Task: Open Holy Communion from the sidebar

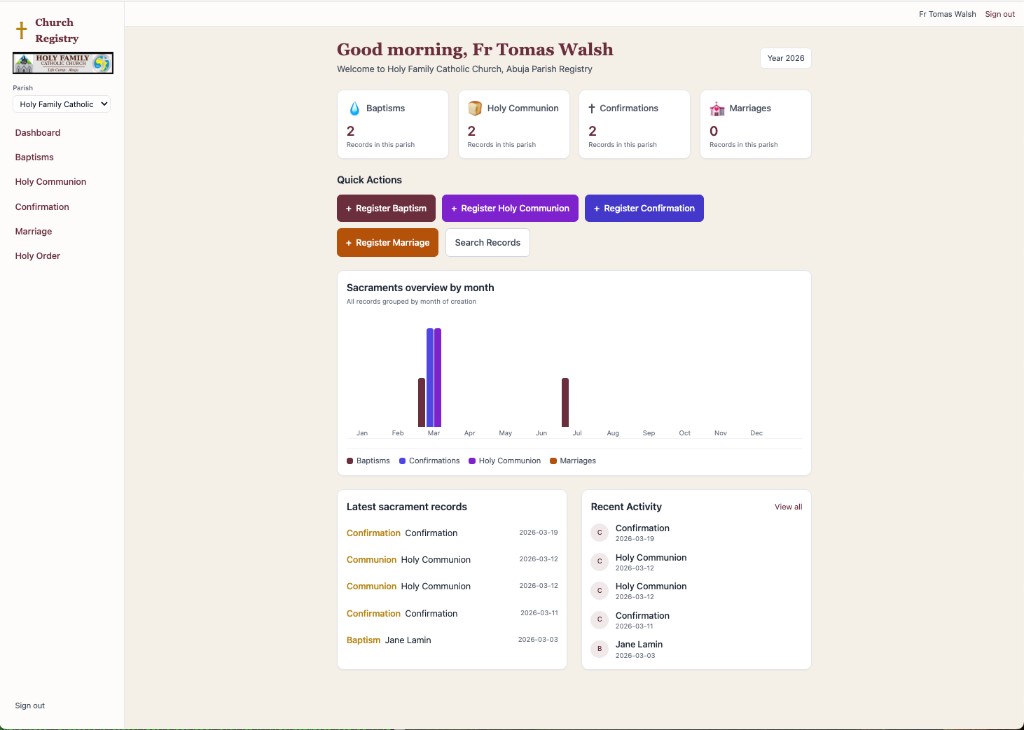Action: [x=50, y=182]
